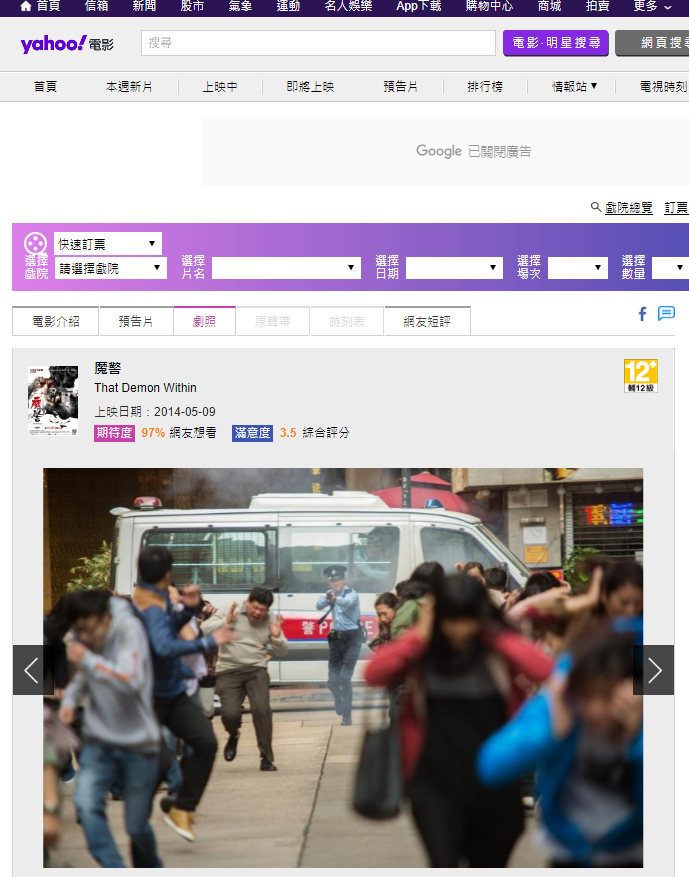Click the large police van still image
689x877 pixels.
point(343,668)
